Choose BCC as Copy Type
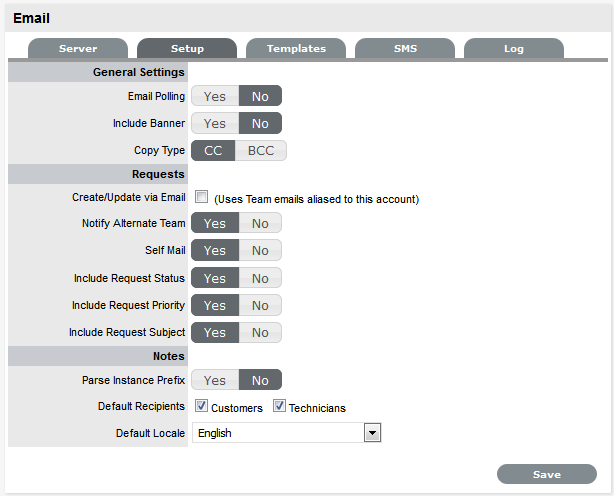Screen dimensions: 614x496 pyautogui.click(x=261, y=151)
